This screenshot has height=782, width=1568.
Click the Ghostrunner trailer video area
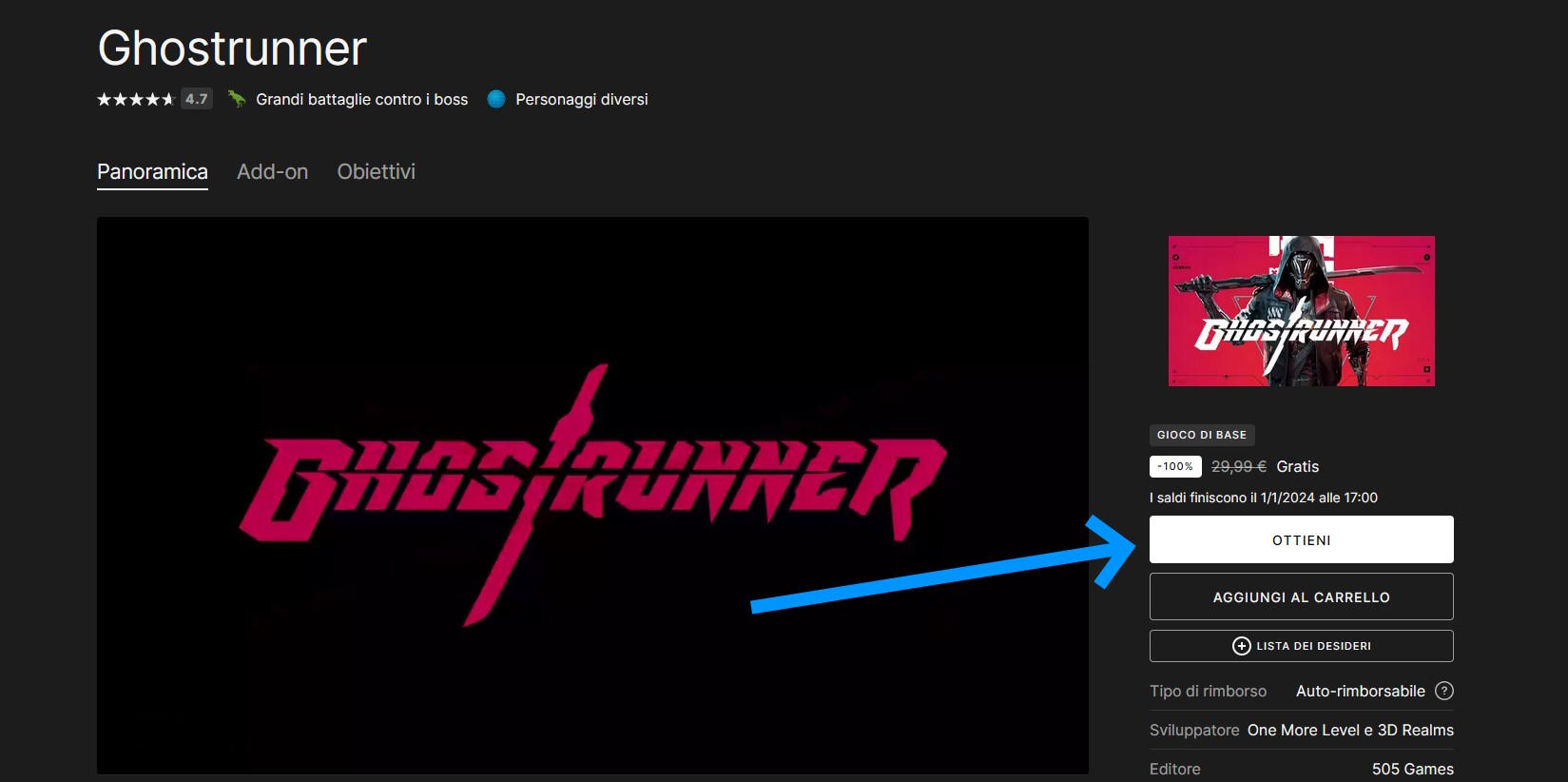pyautogui.click(x=592, y=495)
